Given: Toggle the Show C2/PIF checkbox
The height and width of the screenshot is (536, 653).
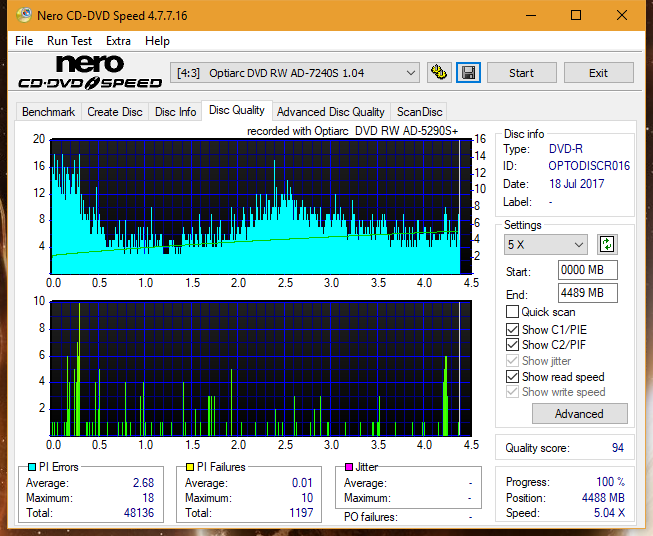Looking at the screenshot, I should pyautogui.click(x=512, y=344).
